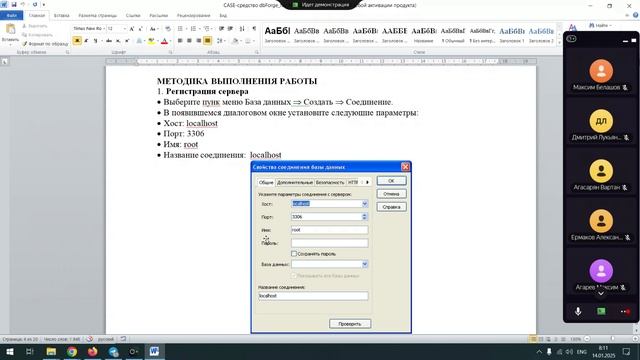Switch to Вставка ribbon tab
Image resolution: width=640 pixels, height=360 pixels.
(x=62, y=16)
